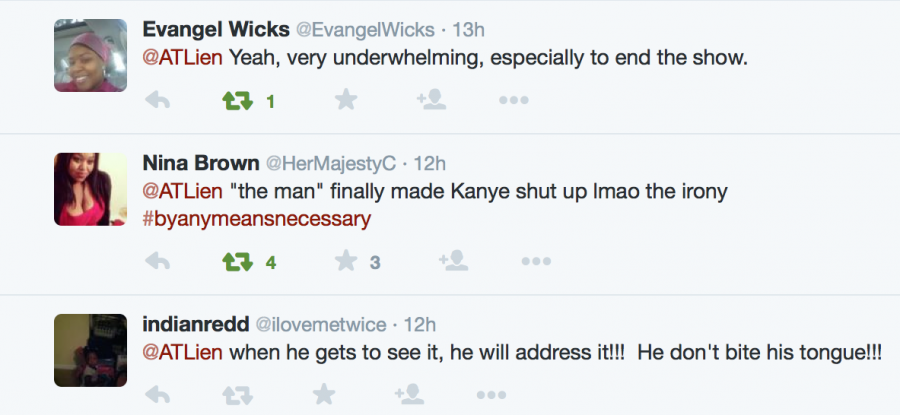Open the #byanymeansnecessary hashtag

click(x=257, y=218)
